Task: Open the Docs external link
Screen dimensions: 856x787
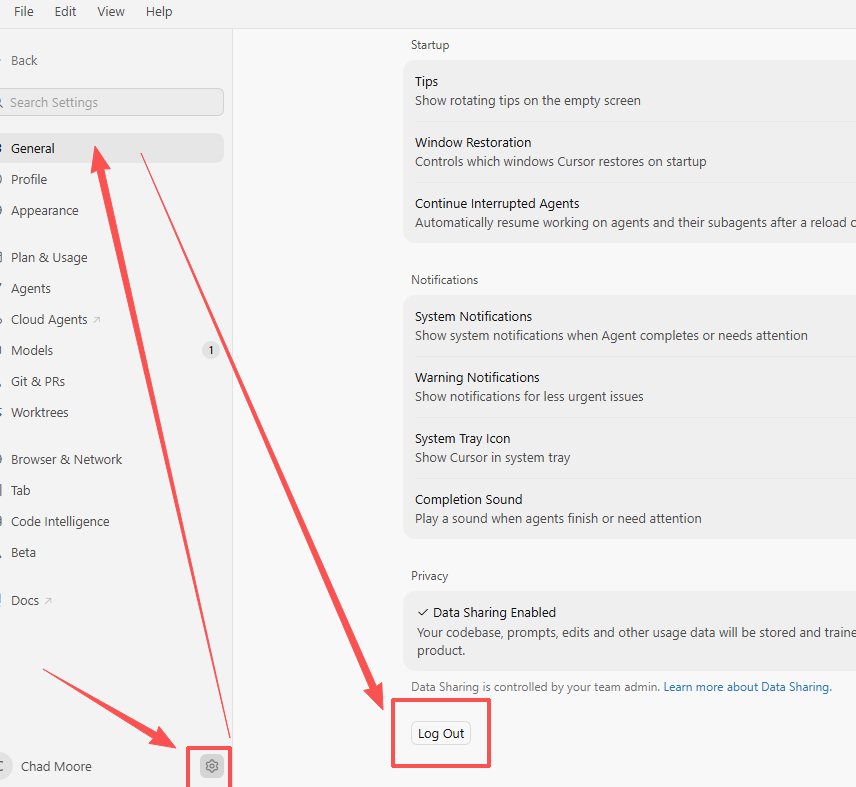Action: (31, 601)
